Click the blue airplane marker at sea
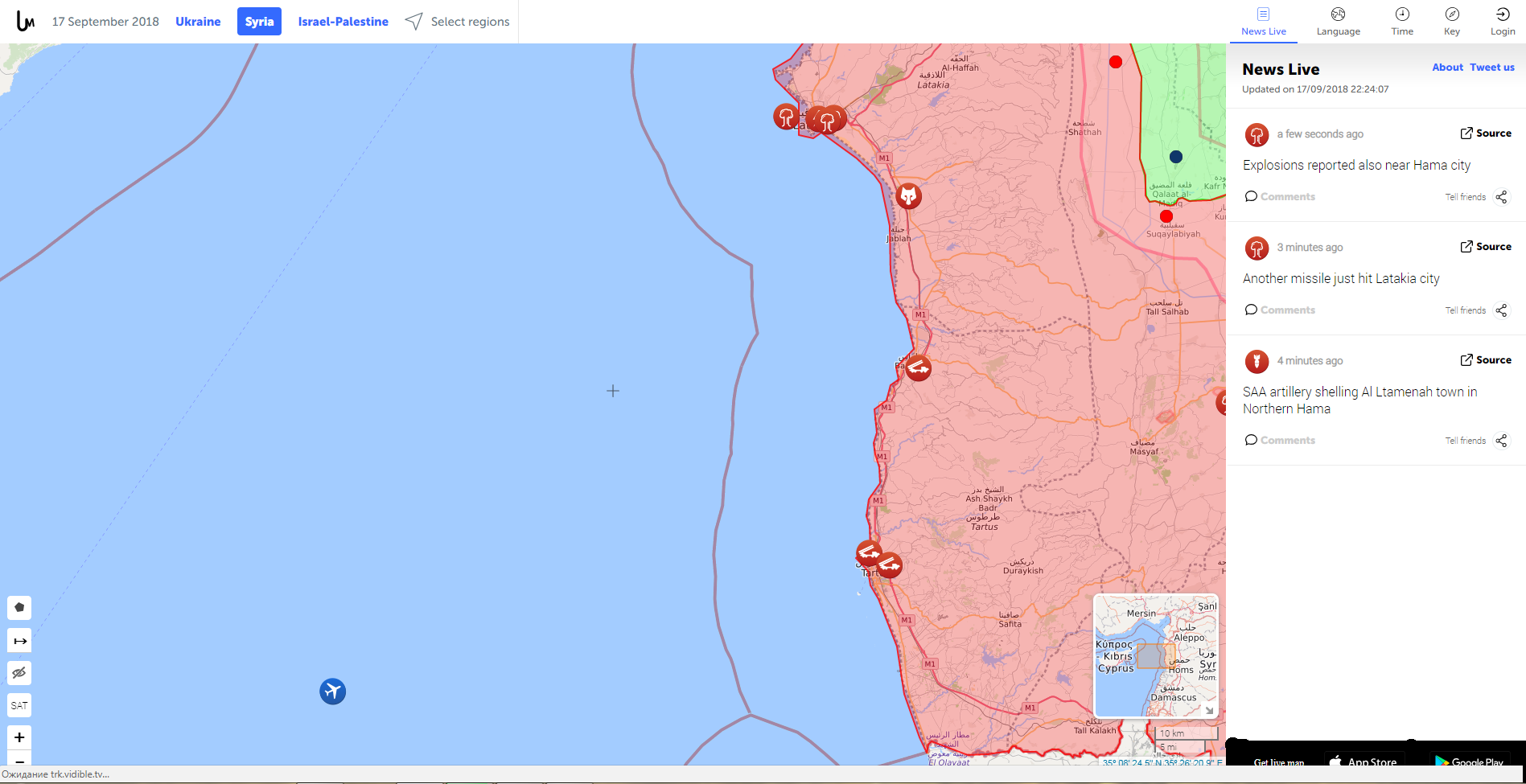1526x784 pixels. pyautogui.click(x=332, y=691)
